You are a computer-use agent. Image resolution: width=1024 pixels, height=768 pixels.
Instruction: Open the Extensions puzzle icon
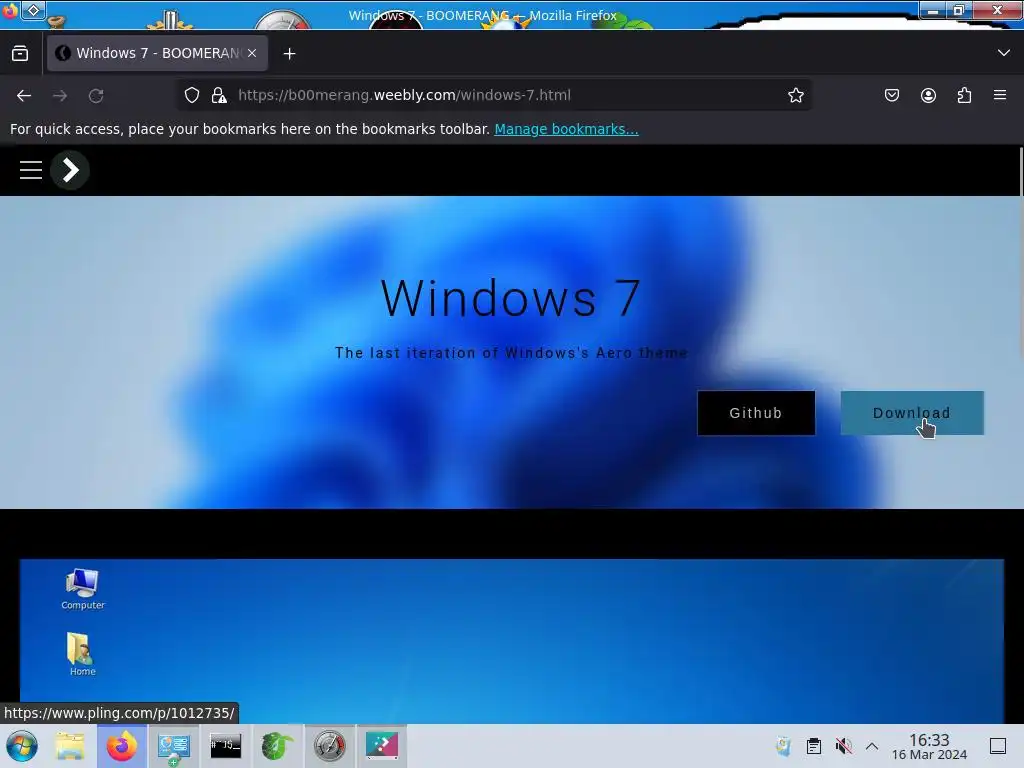click(x=964, y=95)
